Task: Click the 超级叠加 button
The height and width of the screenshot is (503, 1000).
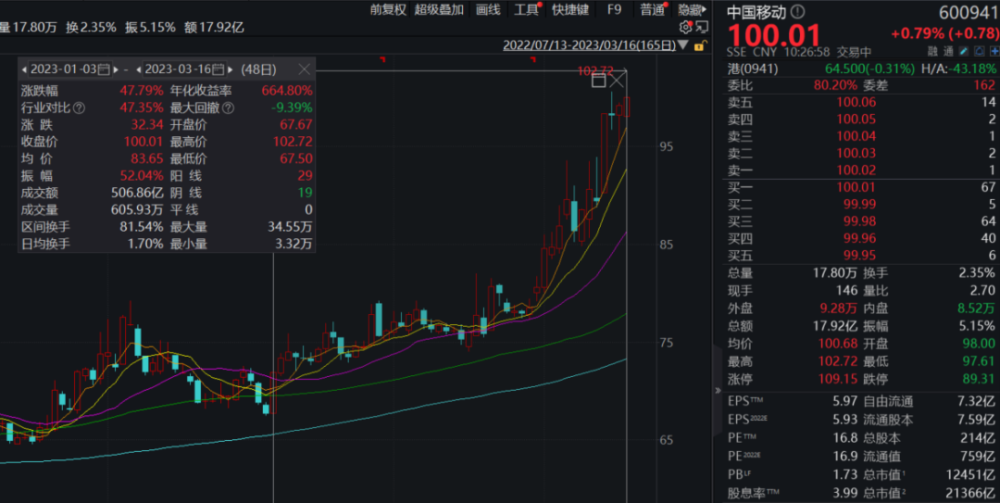Action: pyautogui.click(x=439, y=10)
